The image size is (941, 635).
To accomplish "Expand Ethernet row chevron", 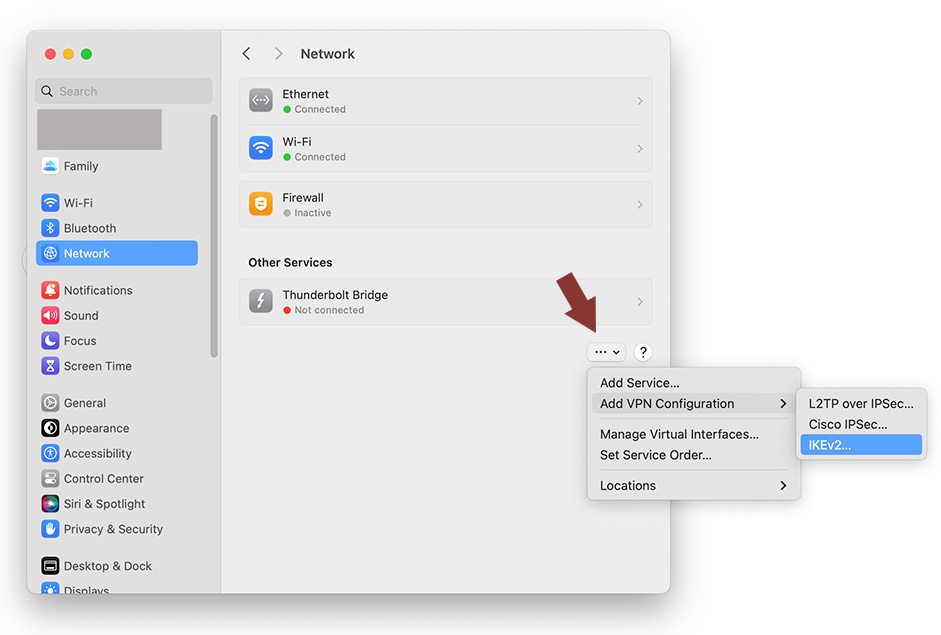I will click(x=640, y=101).
